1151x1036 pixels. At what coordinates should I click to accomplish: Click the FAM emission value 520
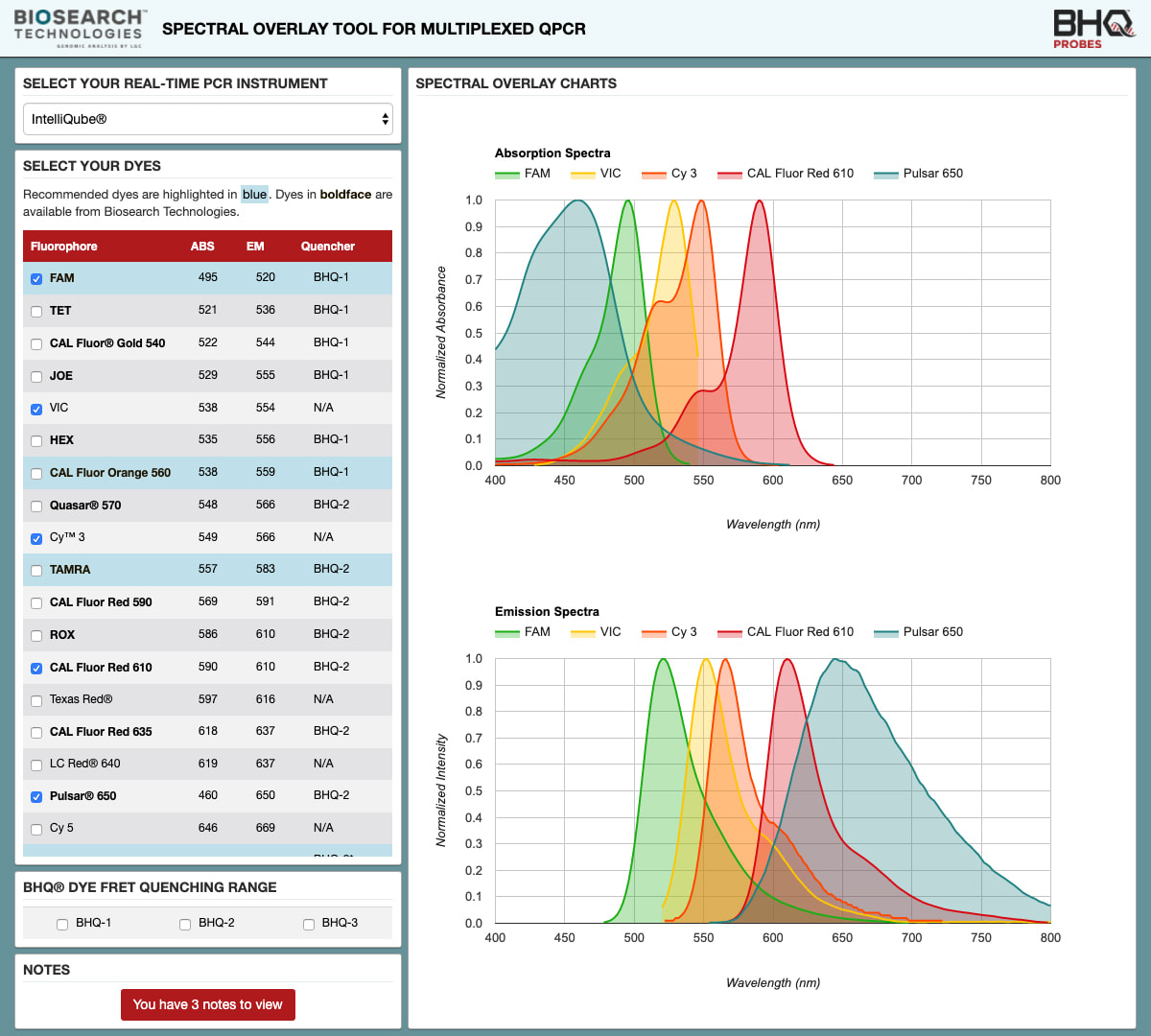click(x=266, y=277)
